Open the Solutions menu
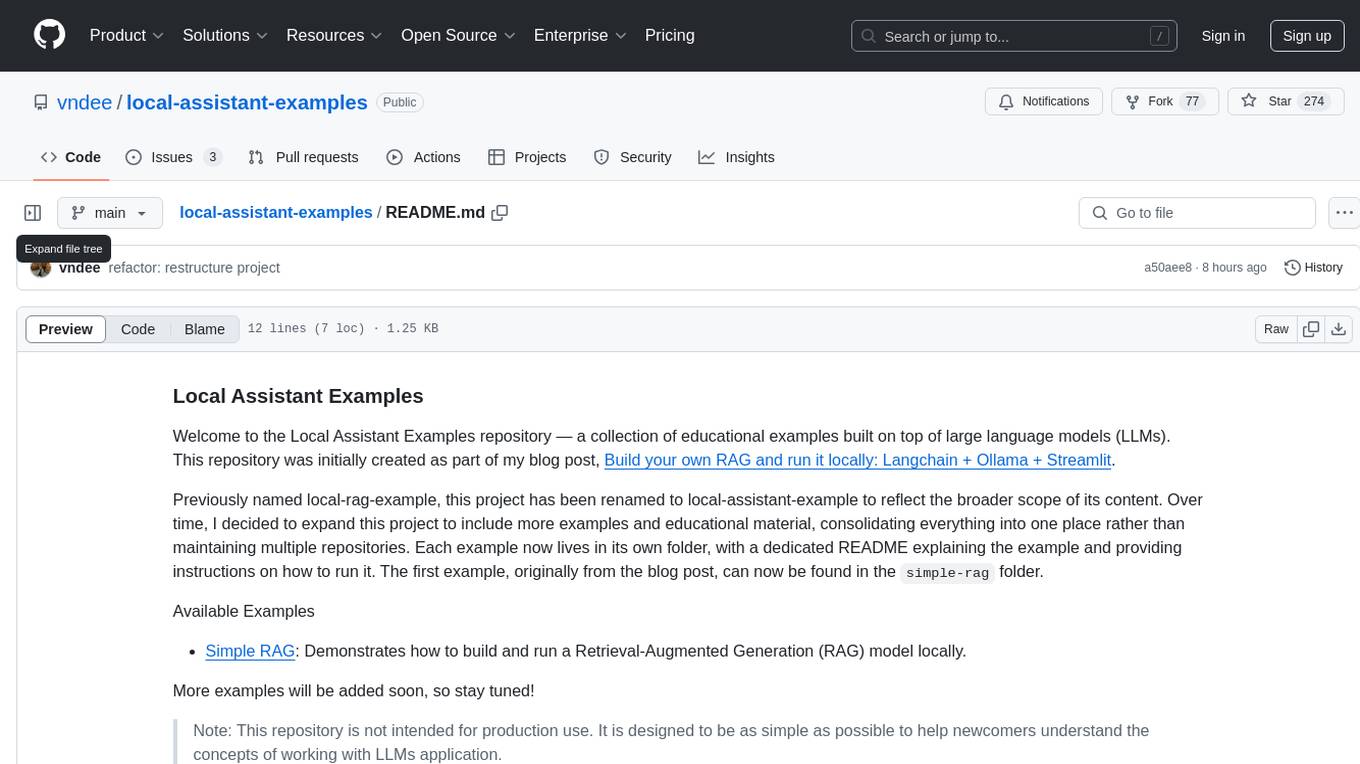The height and width of the screenshot is (764, 1360). tap(225, 35)
